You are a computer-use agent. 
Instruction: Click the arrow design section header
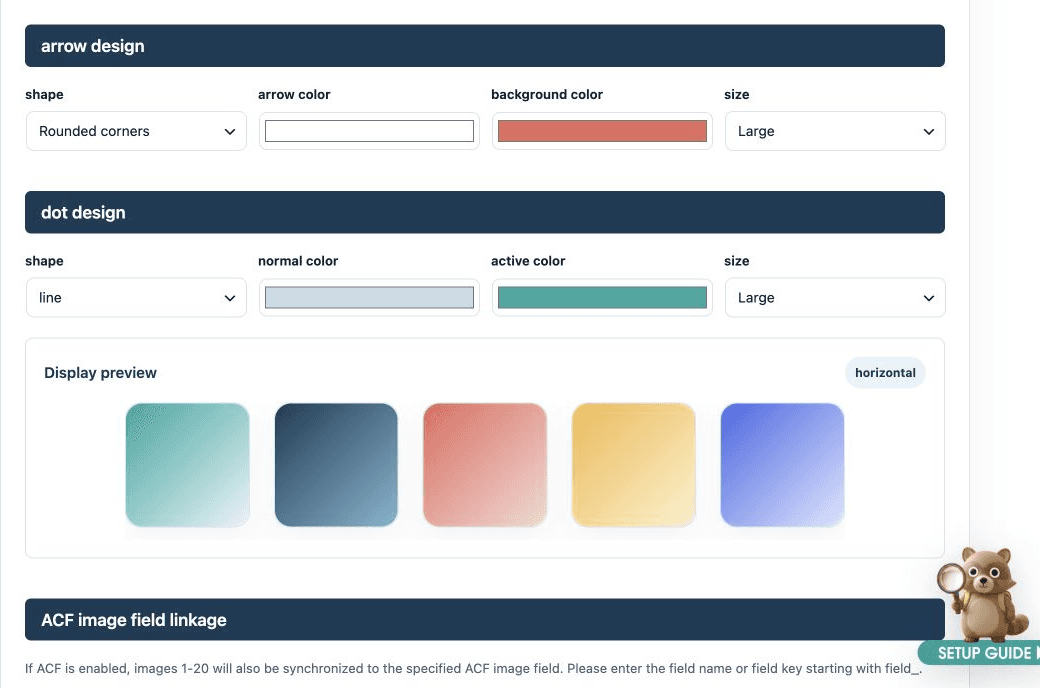[x=485, y=46]
